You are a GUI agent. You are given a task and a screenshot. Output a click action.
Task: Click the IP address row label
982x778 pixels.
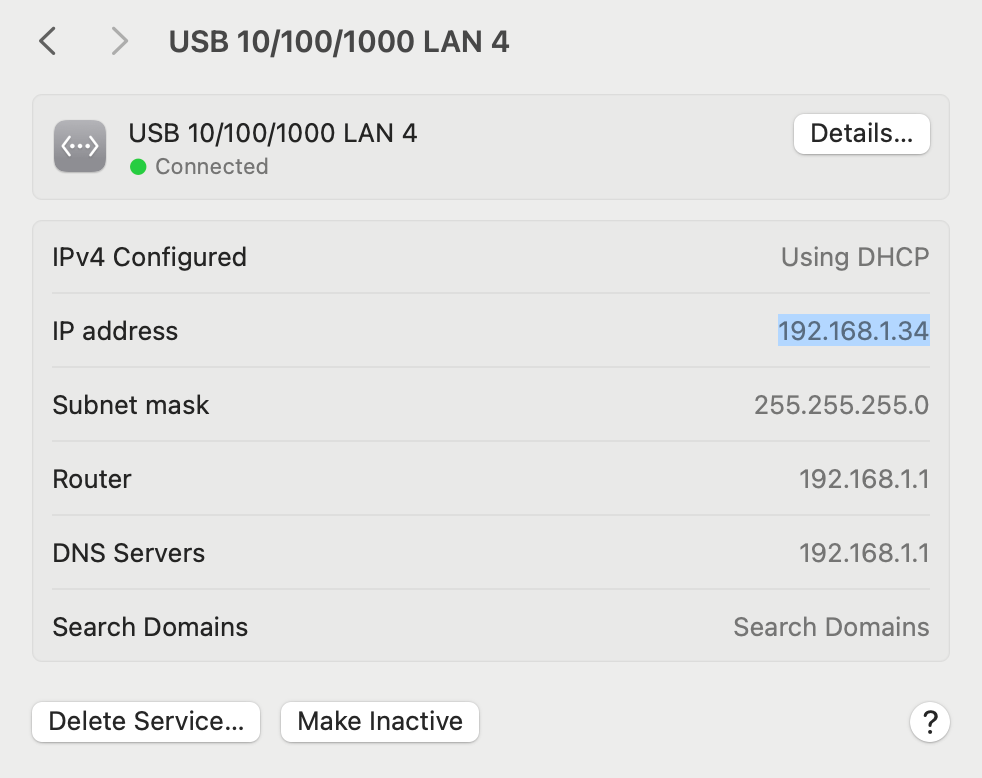tap(115, 331)
